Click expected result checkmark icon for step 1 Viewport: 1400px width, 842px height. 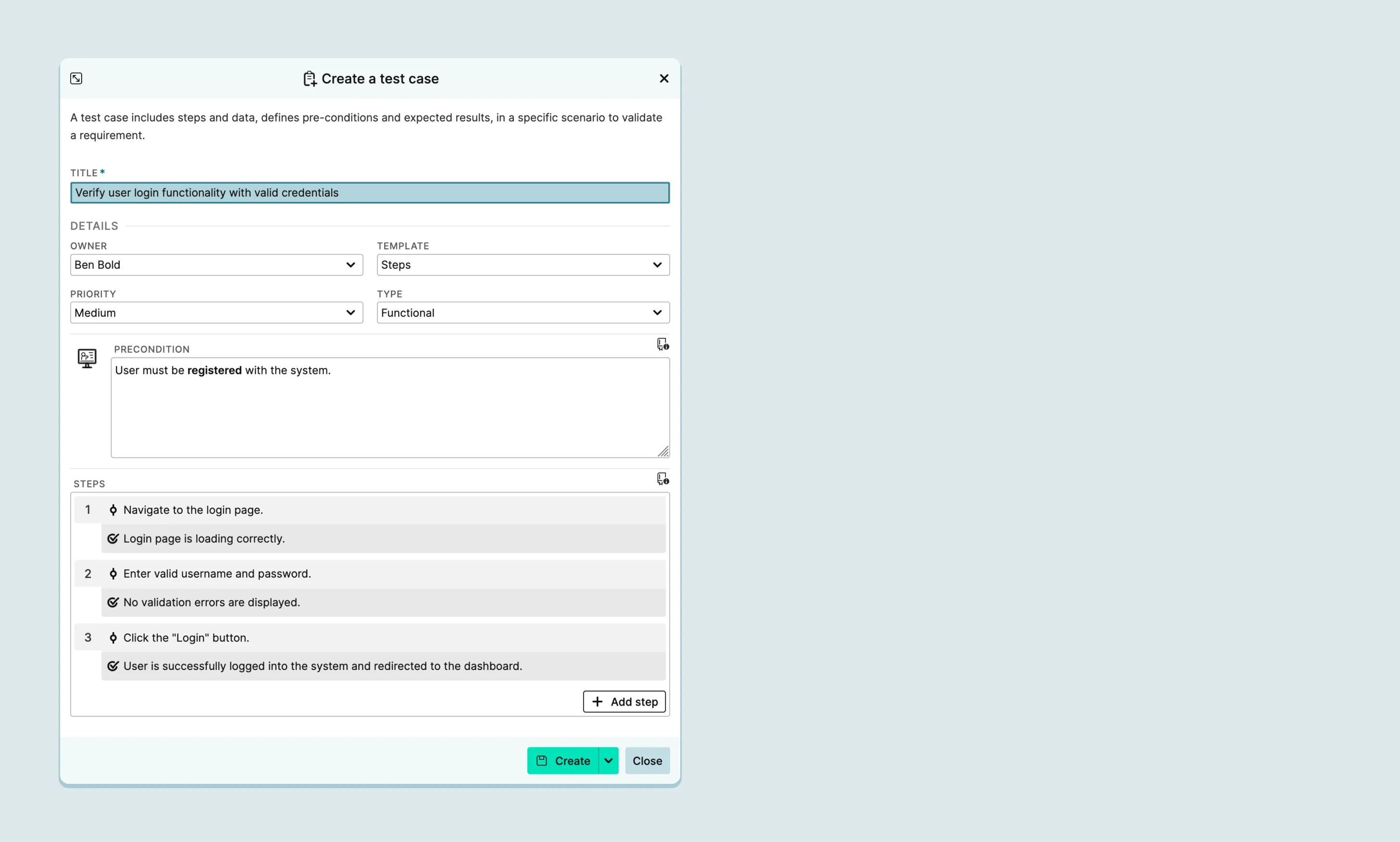(113, 538)
